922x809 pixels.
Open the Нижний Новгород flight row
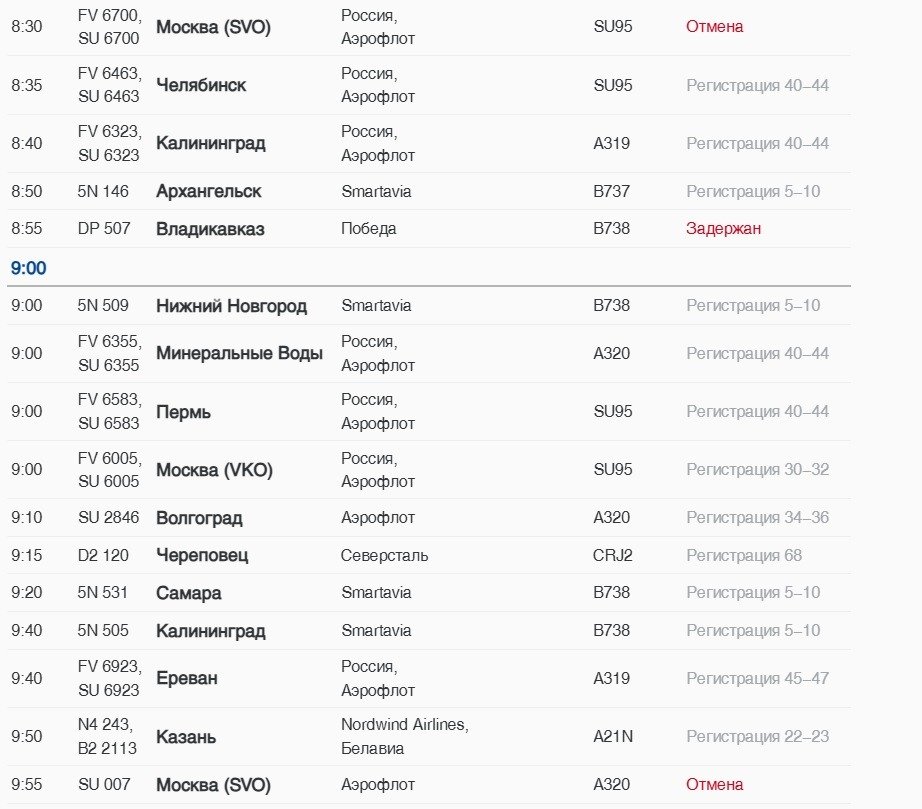pos(231,306)
